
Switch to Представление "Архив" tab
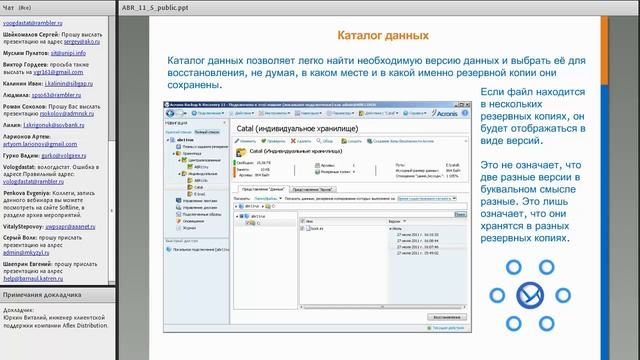(x=313, y=189)
